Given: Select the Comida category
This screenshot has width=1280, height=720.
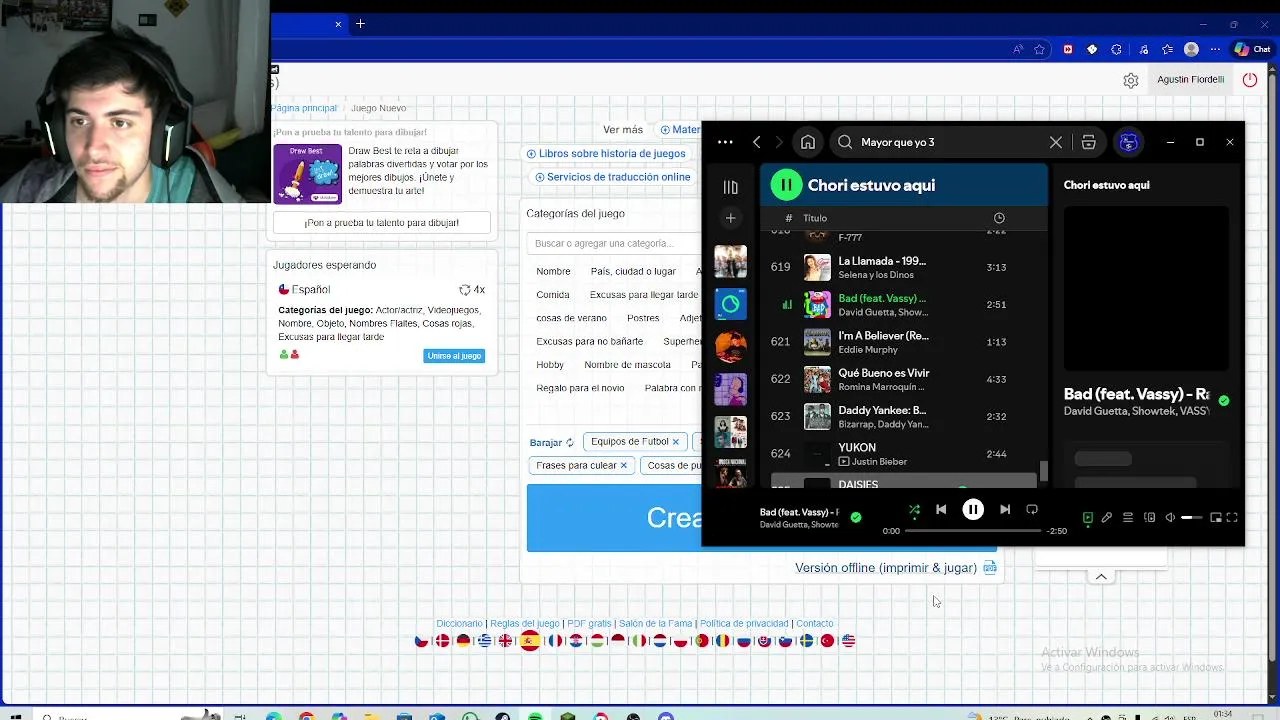Looking at the screenshot, I should pyautogui.click(x=553, y=295).
